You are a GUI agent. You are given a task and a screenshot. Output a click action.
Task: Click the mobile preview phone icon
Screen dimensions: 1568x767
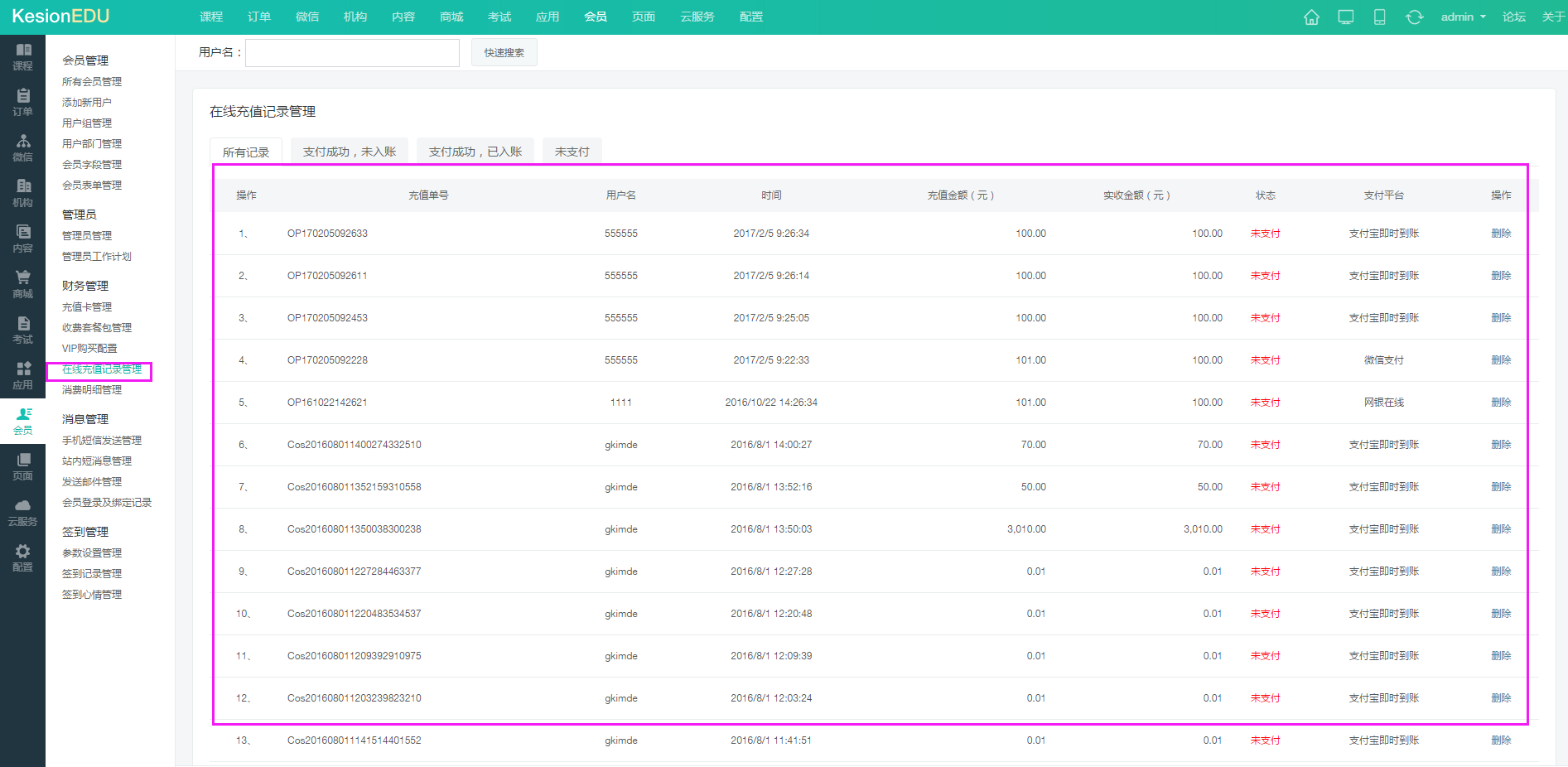pyautogui.click(x=1379, y=17)
